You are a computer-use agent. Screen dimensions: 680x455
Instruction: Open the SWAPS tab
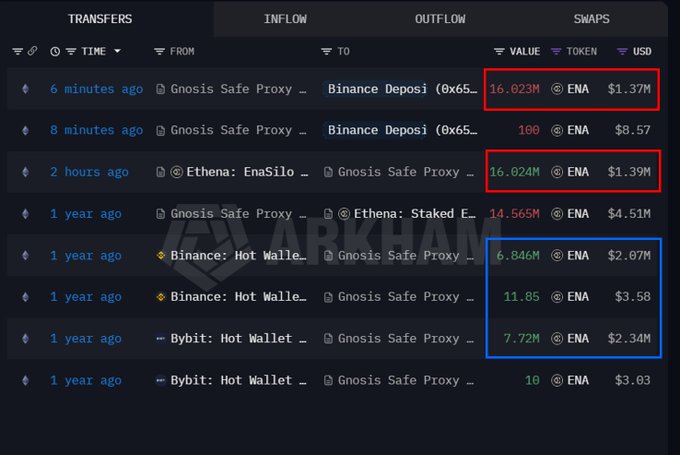[x=591, y=19]
